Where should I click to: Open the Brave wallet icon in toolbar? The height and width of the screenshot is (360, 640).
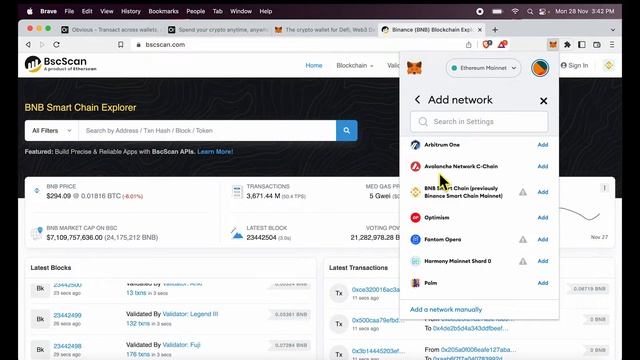tap(597, 44)
